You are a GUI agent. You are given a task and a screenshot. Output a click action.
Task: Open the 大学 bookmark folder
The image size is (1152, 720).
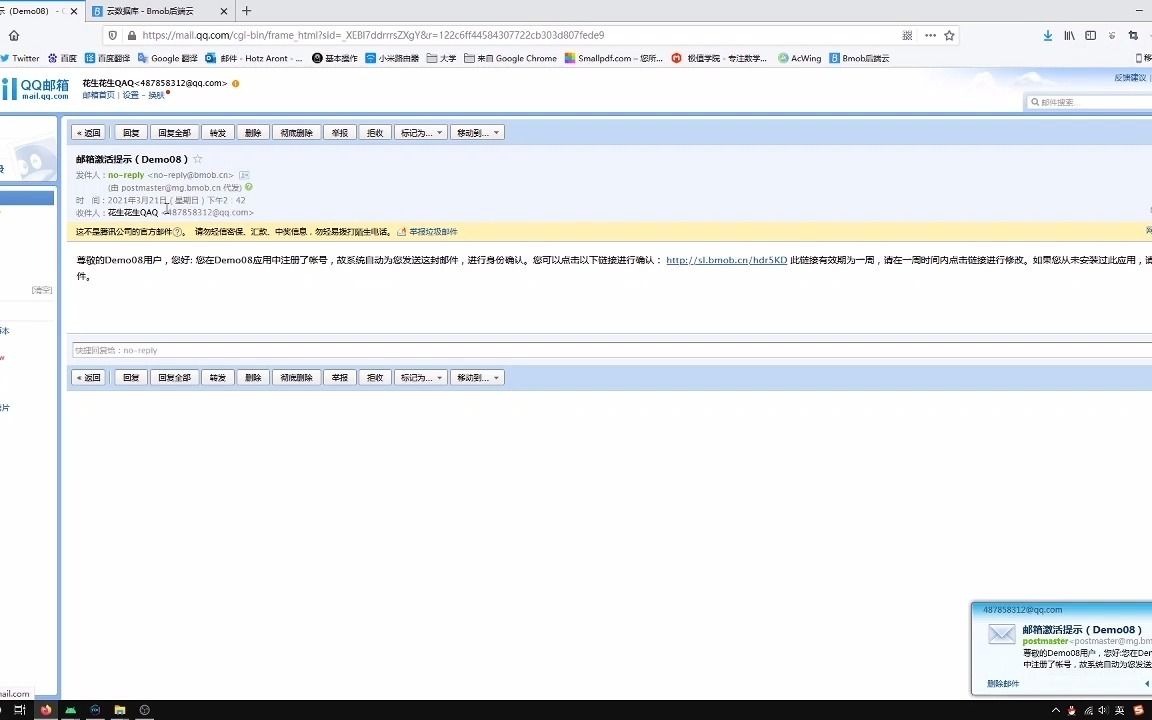click(x=442, y=58)
